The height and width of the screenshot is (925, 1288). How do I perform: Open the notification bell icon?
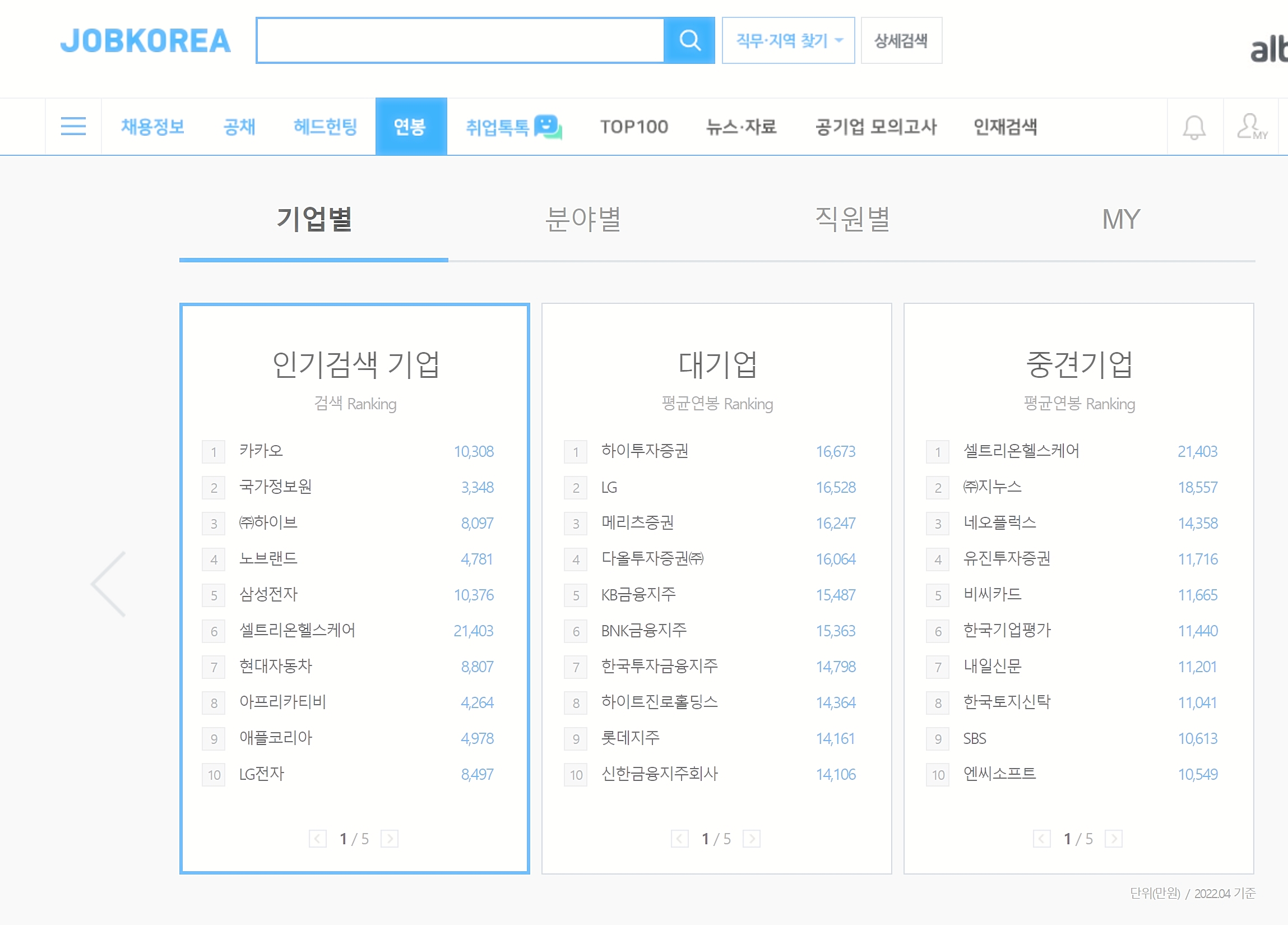click(x=1194, y=127)
